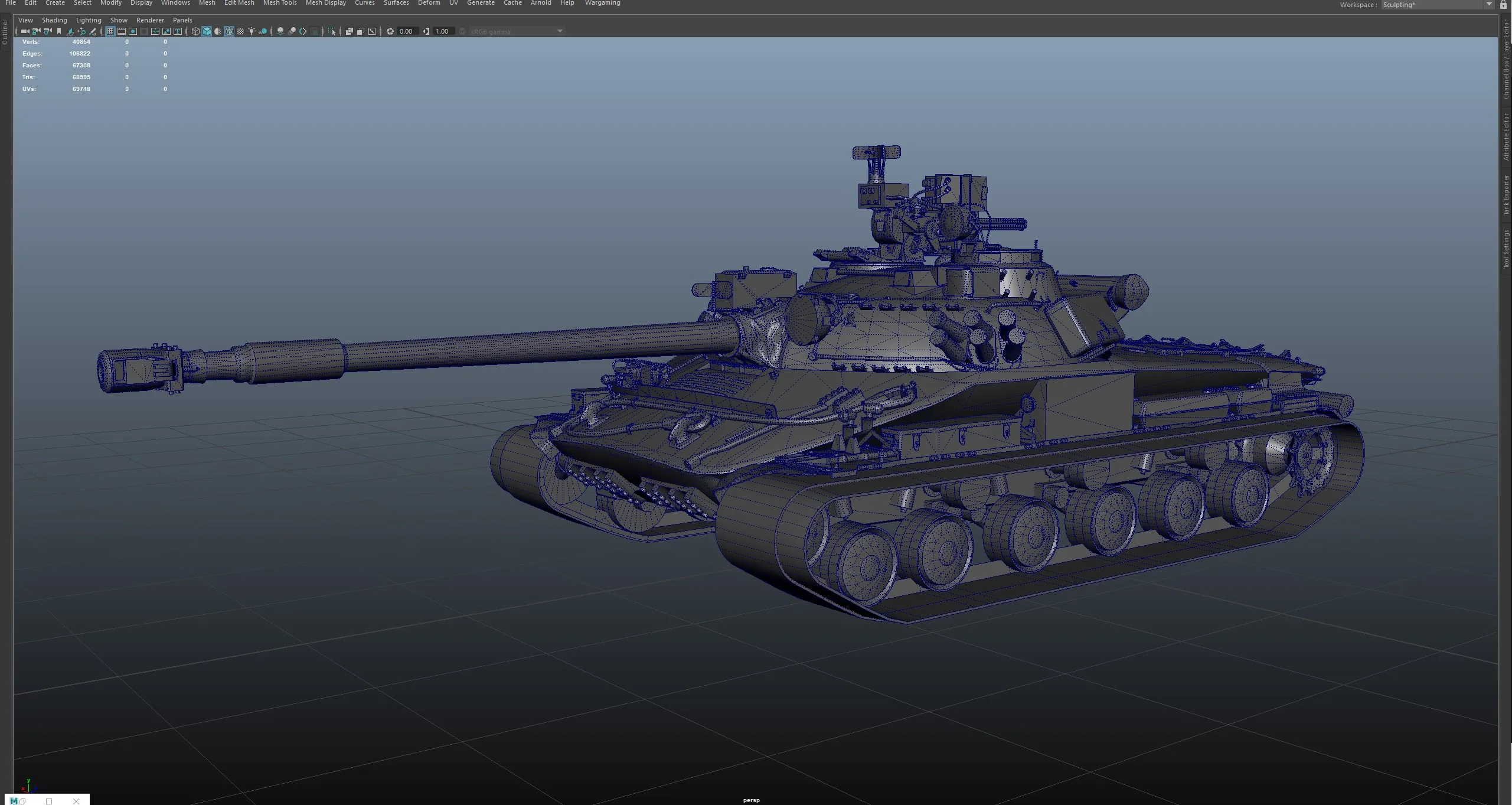Switch to Smooth Shade All mode

pos(207,31)
